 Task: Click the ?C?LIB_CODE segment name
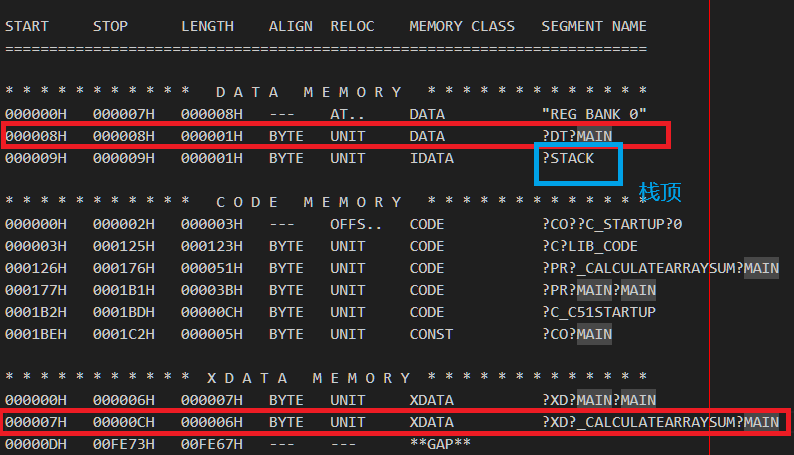590,246
